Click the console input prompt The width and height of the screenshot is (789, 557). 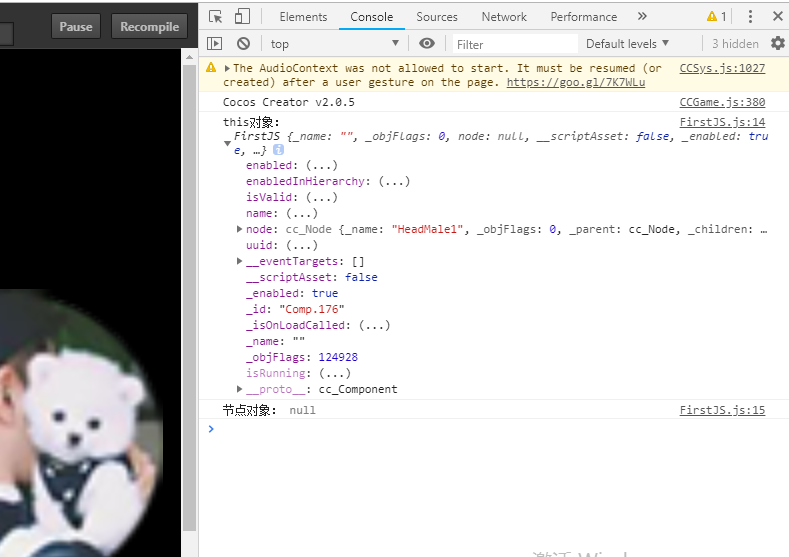pos(493,429)
